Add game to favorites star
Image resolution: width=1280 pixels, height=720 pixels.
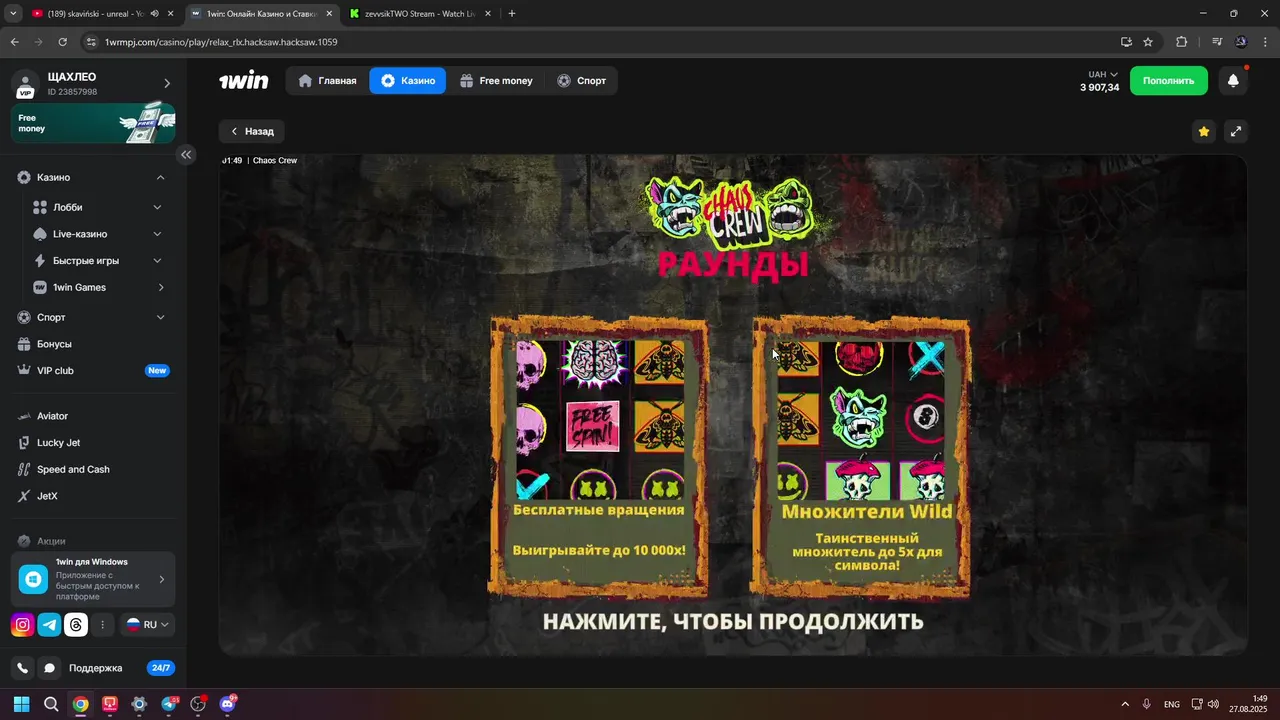click(x=1204, y=131)
